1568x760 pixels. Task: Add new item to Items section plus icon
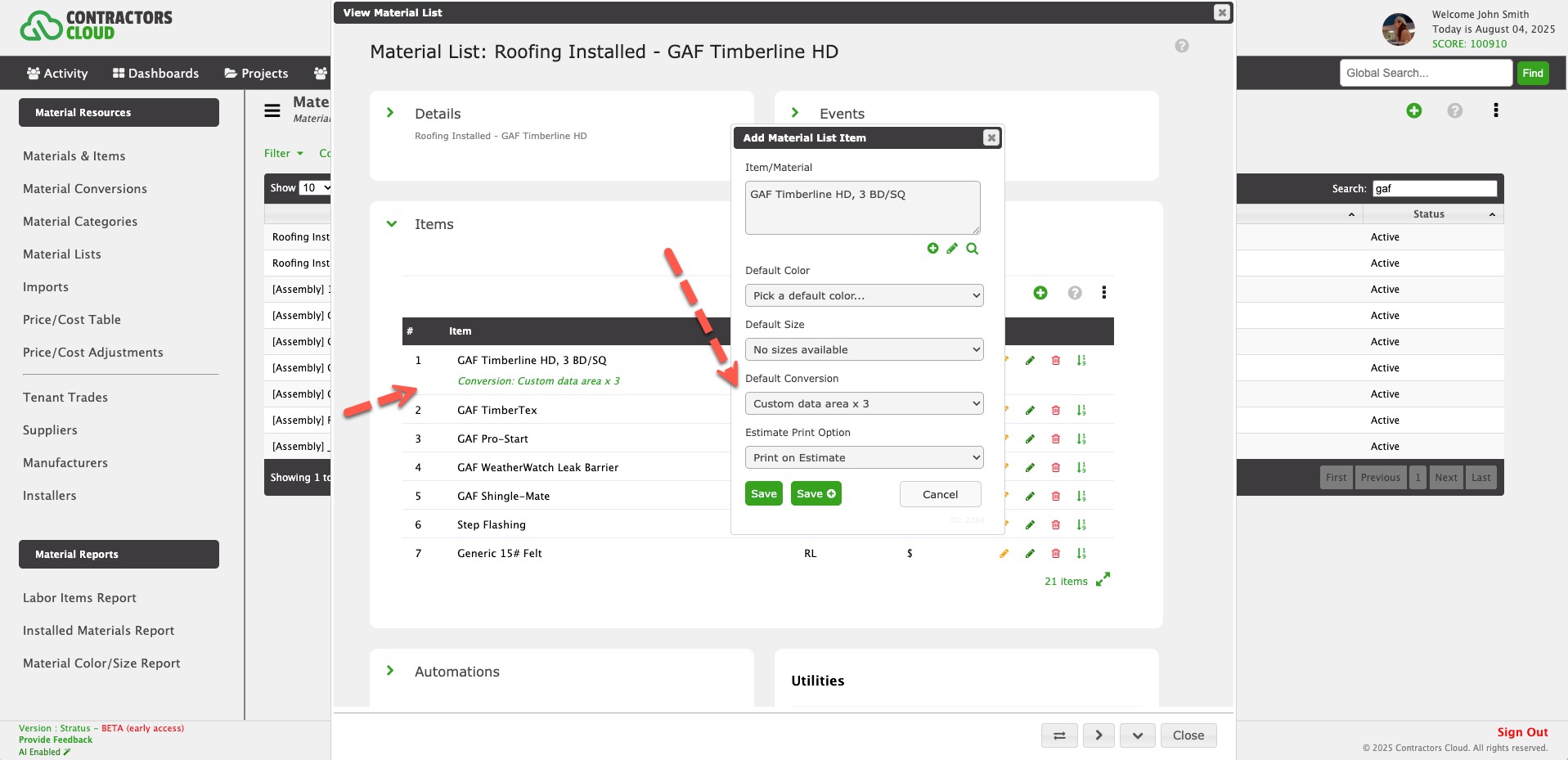(x=1040, y=293)
